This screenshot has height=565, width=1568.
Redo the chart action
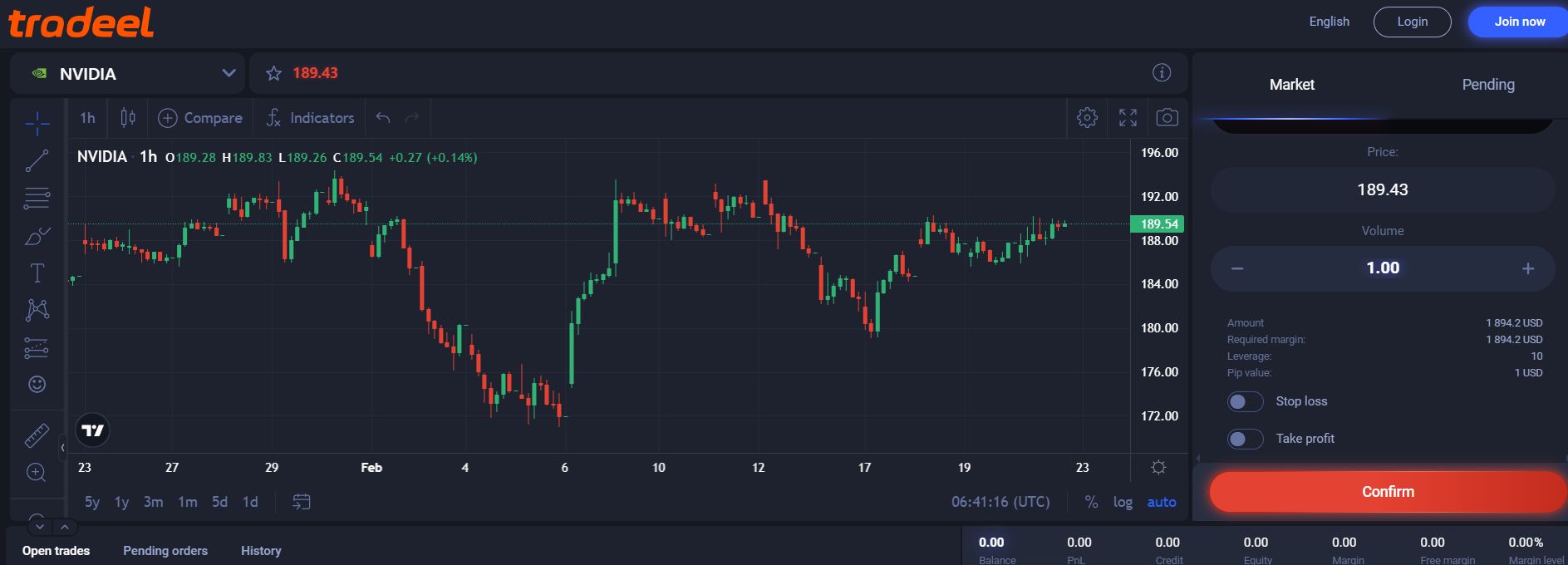(x=412, y=118)
